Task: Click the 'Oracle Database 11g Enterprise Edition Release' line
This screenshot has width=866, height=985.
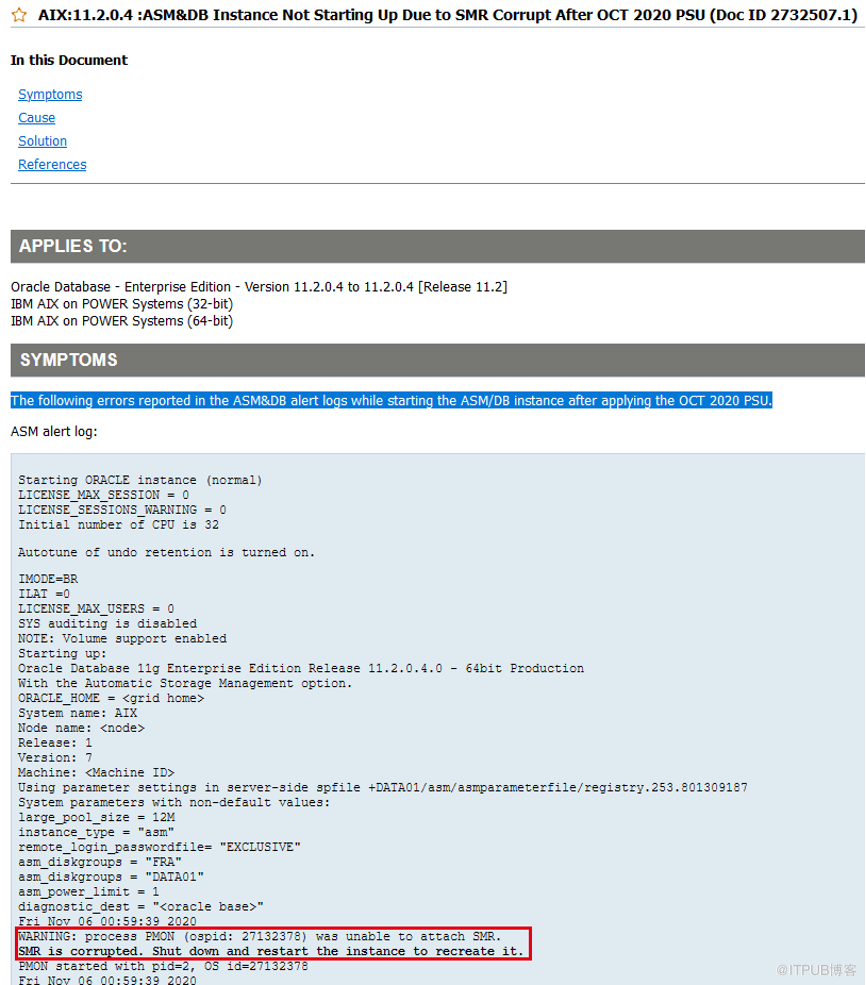Action: click(x=301, y=669)
